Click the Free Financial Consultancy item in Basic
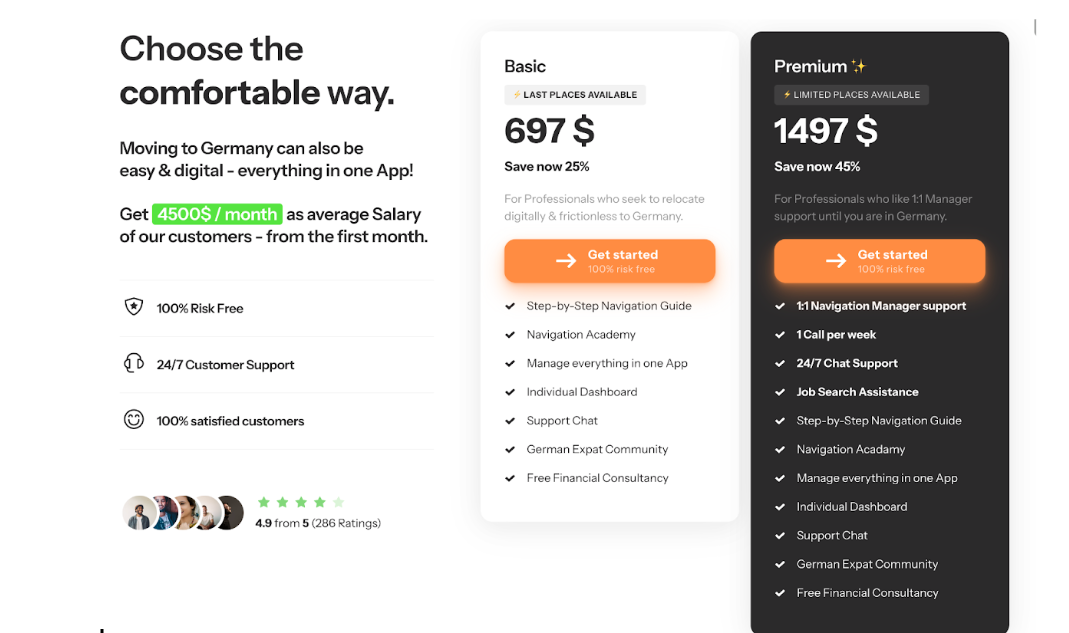Screen dimensions: 1069x633 (597, 478)
